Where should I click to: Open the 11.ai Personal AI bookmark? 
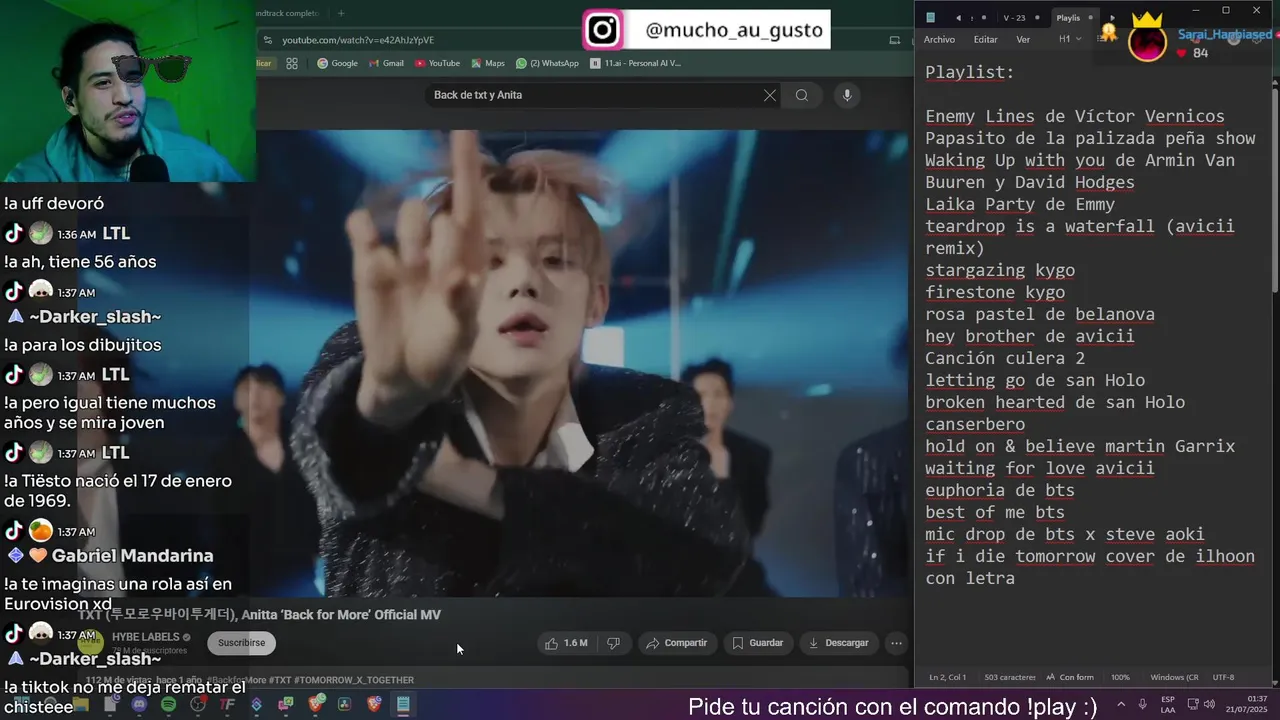[635, 63]
